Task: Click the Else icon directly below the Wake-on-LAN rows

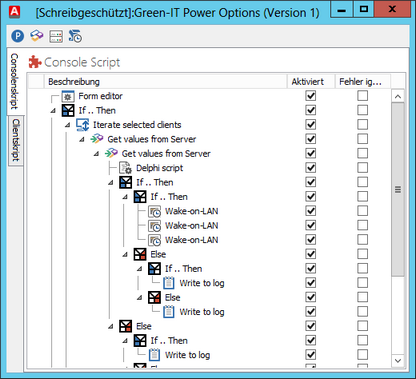Action: pos(140,254)
